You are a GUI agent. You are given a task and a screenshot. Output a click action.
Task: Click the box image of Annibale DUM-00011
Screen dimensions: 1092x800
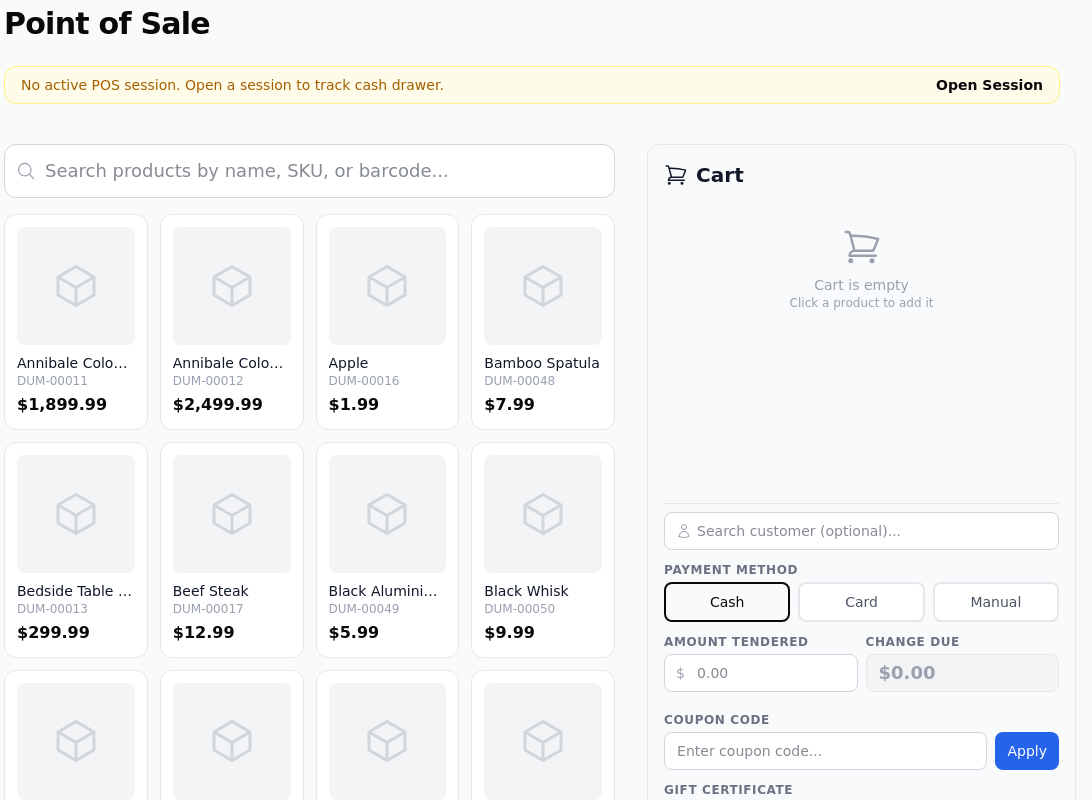[x=76, y=286]
